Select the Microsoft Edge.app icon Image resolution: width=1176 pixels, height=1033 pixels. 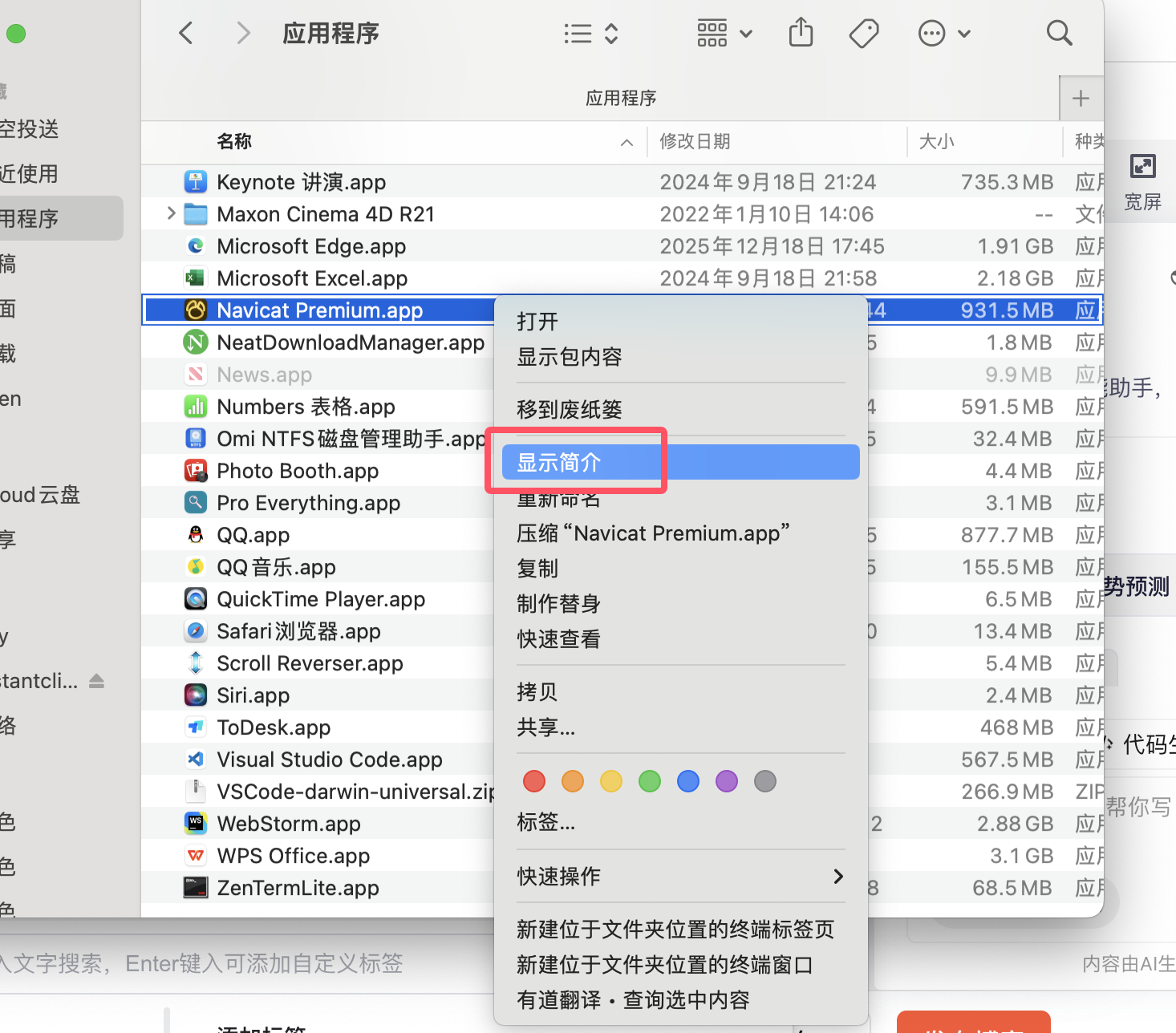coord(196,246)
